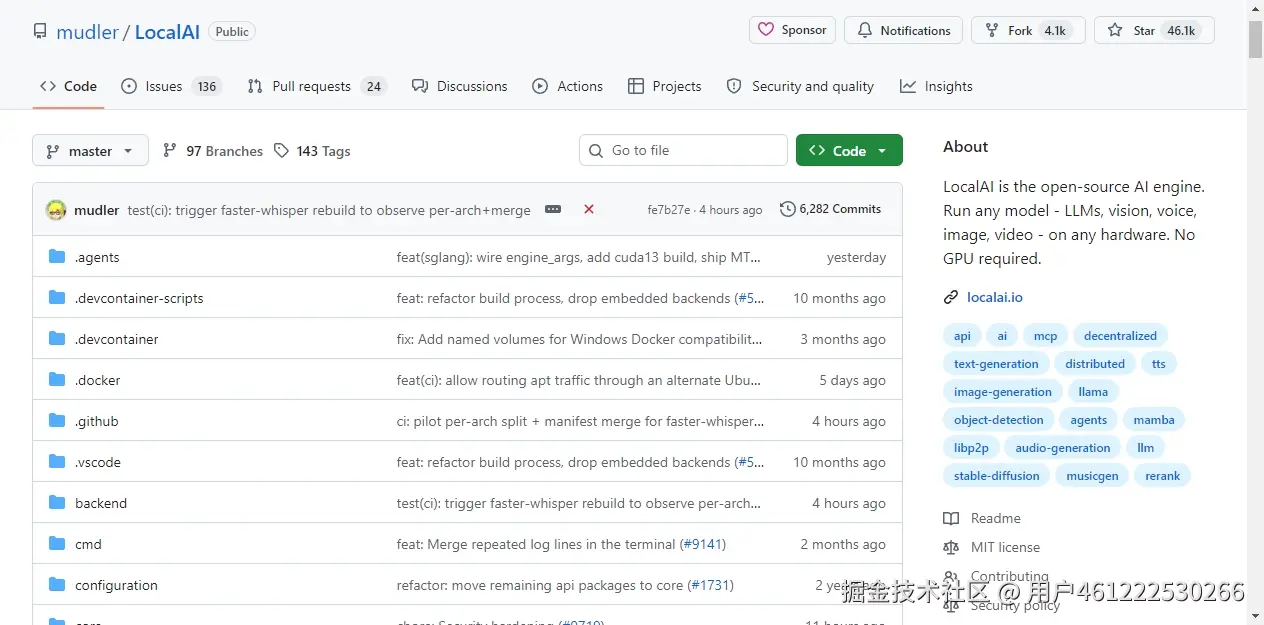Image resolution: width=1264 pixels, height=625 pixels.
Task: Open the Readme link in About
Action: [995, 518]
